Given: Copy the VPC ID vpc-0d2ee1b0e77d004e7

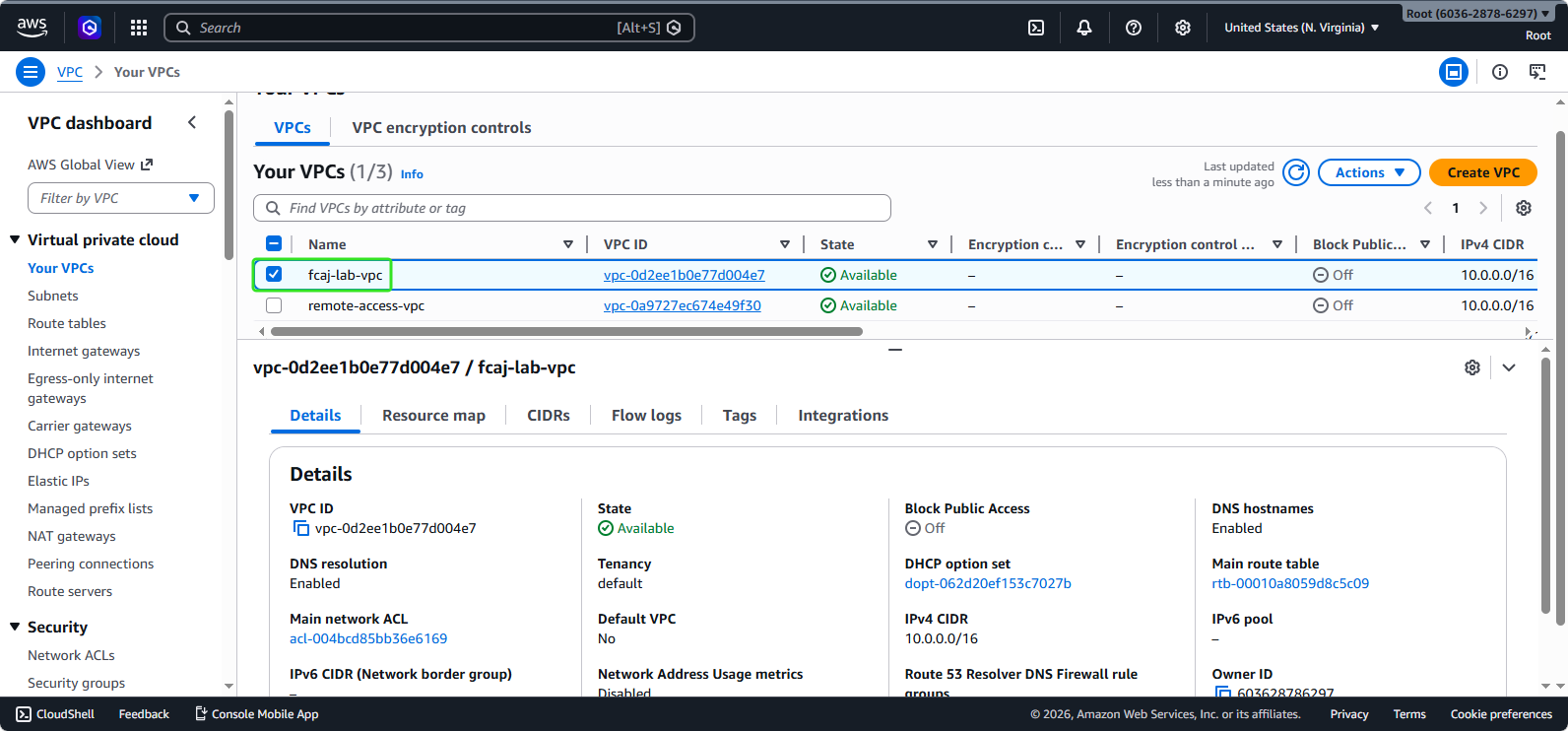Looking at the screenshot, I should tap(301, 529).
